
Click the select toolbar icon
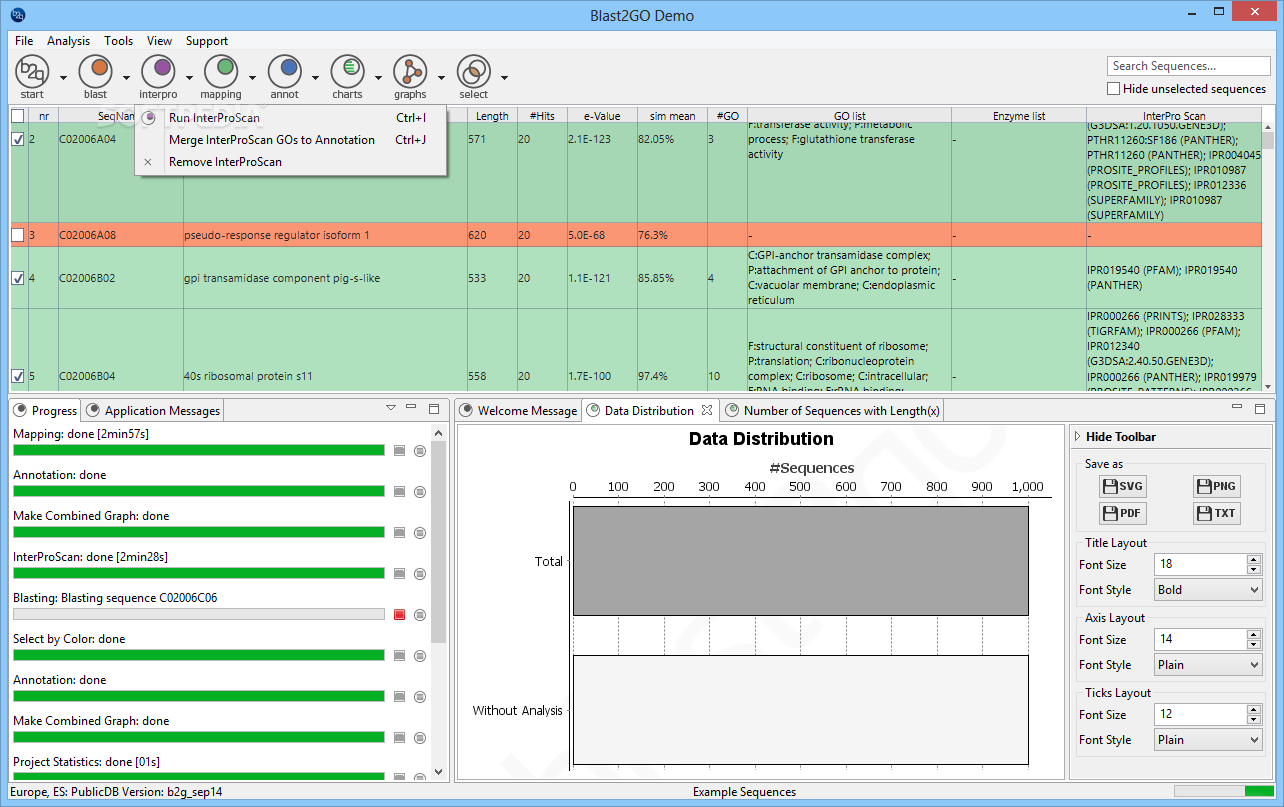pos(473,71)
